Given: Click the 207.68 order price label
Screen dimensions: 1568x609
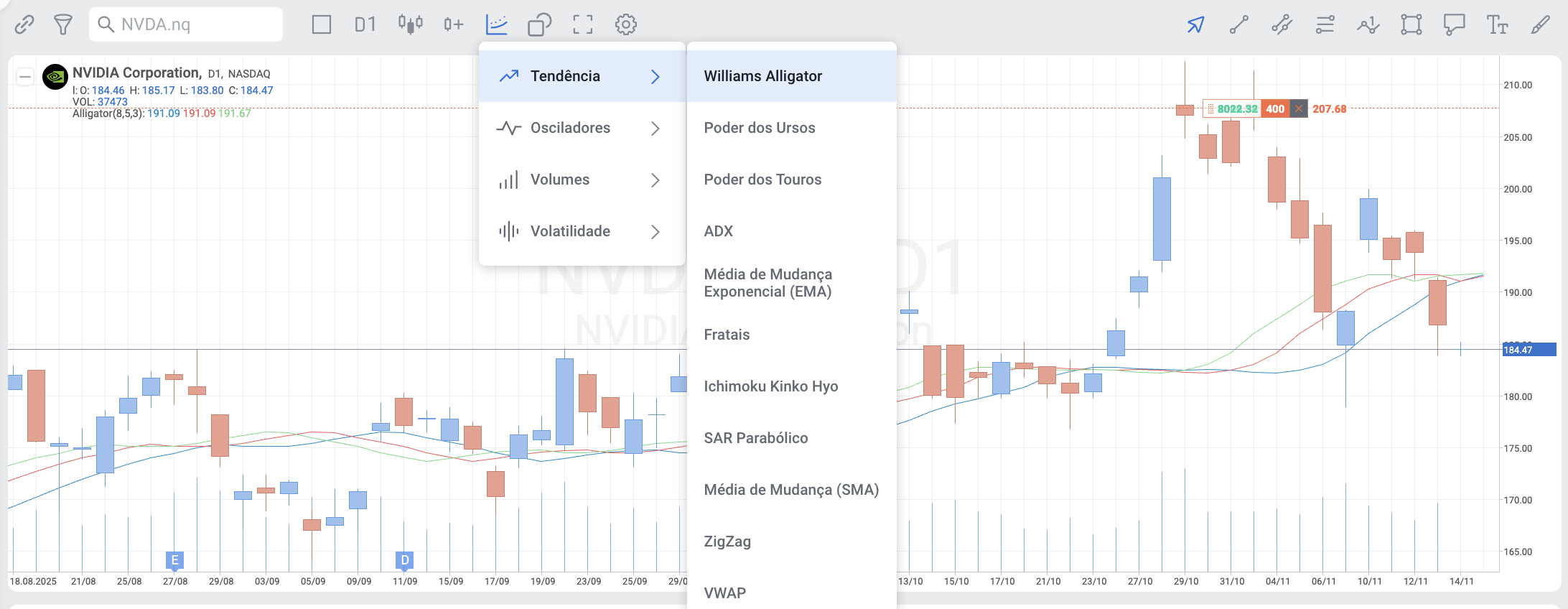Looking at the screenshot, I should (1330, 109).
